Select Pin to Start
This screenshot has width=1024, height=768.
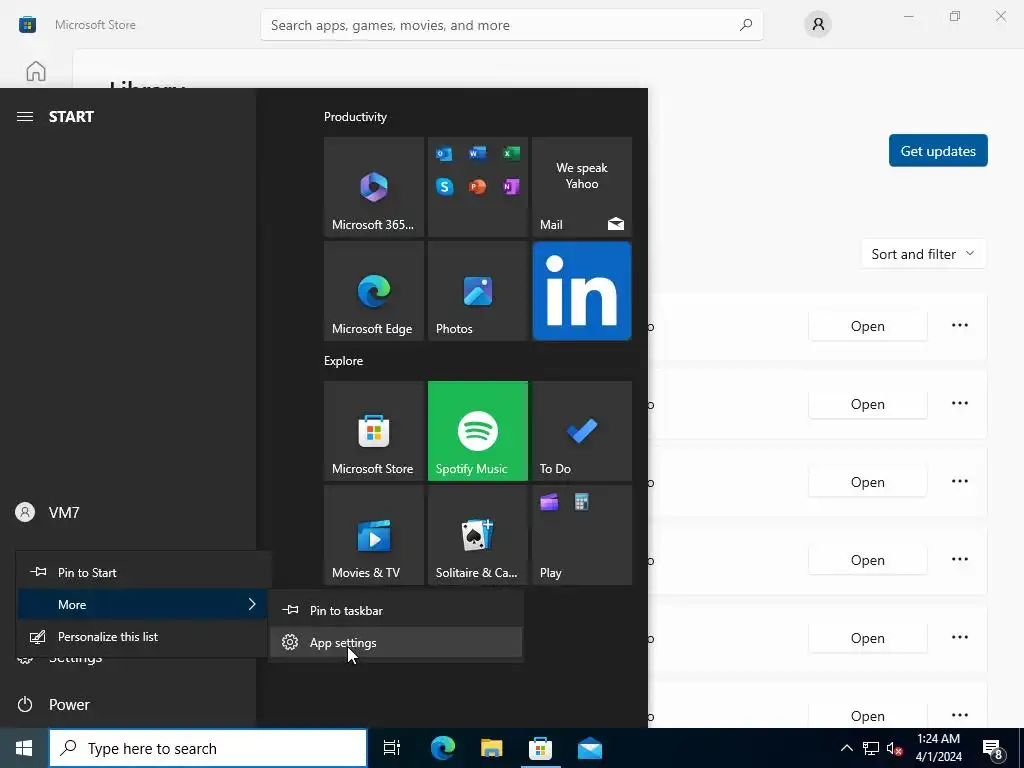pos(144,572)
